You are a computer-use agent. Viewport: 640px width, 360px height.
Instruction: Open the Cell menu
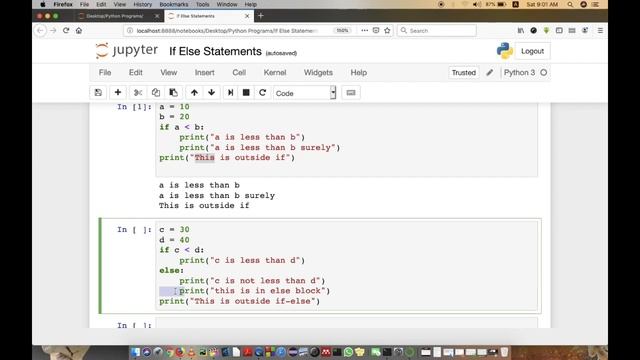239,73
